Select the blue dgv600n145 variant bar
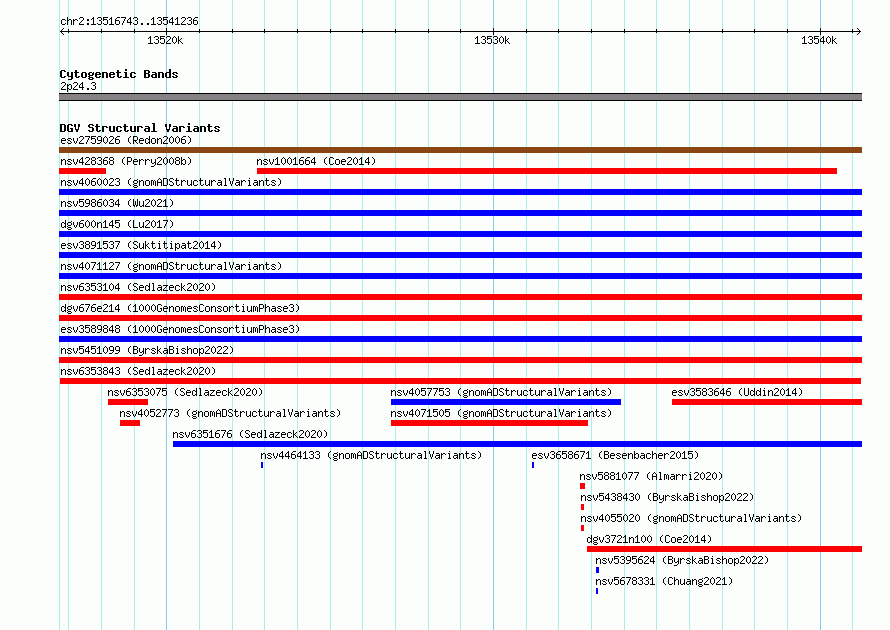Viewport: 890px width, 630px height. (460, 234)
